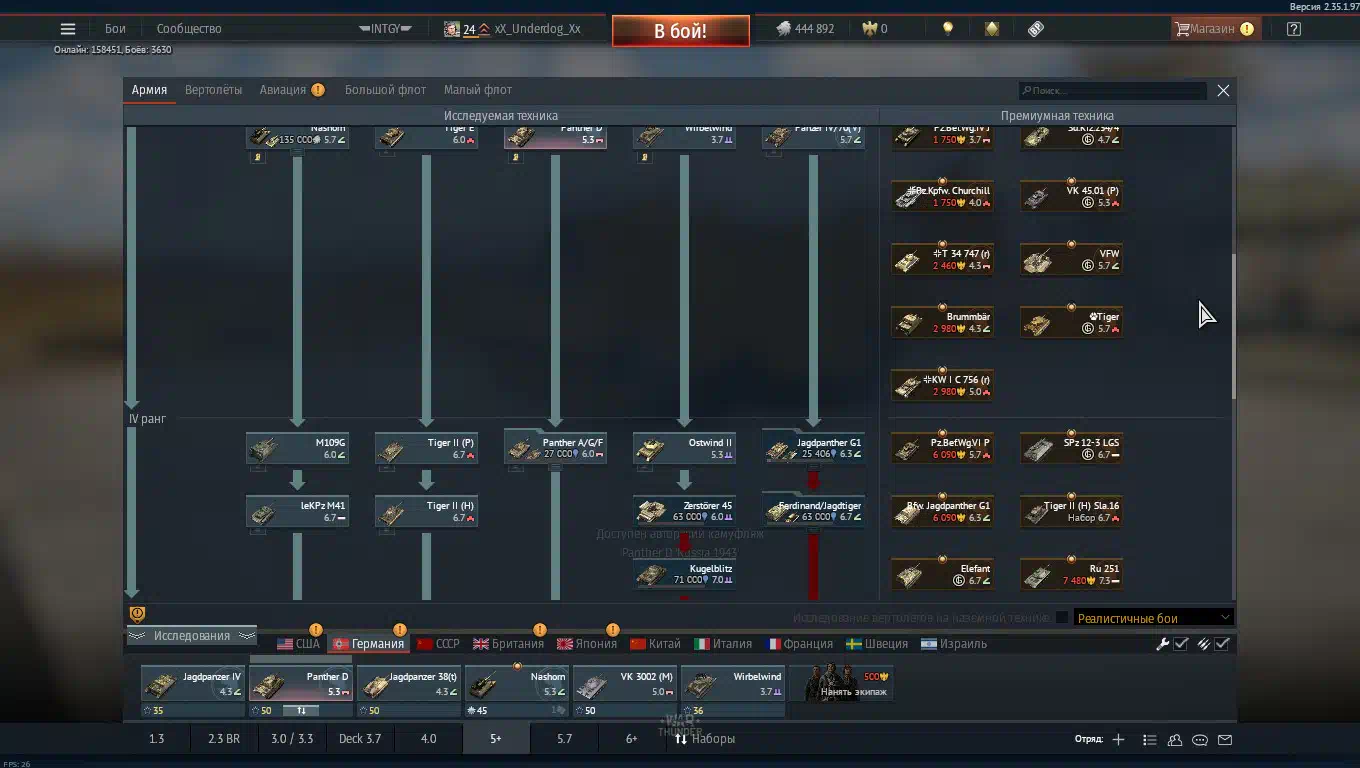Click Нанять экипаж to recruit a crew
This screenshot has width=1360, height=768.
[x=841, y=683]
